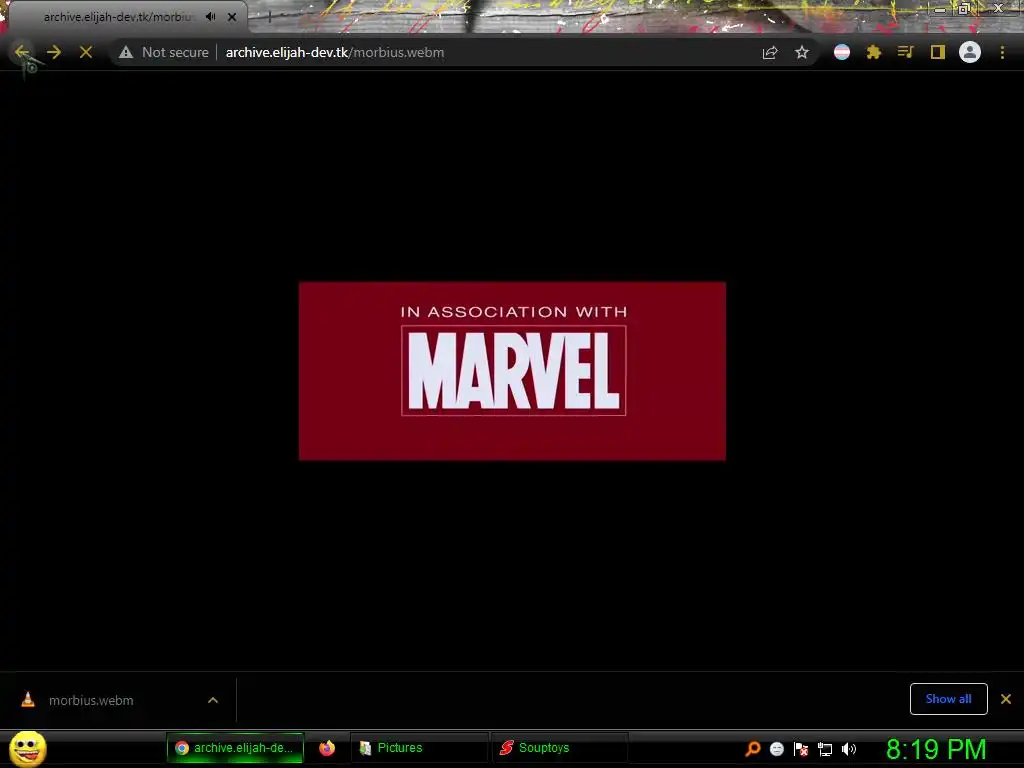The height and width of the screenshot is (768, 1024).
Task: Select the archive.elijah-dev.tk/morbius tab
Action: click(119, 17)
